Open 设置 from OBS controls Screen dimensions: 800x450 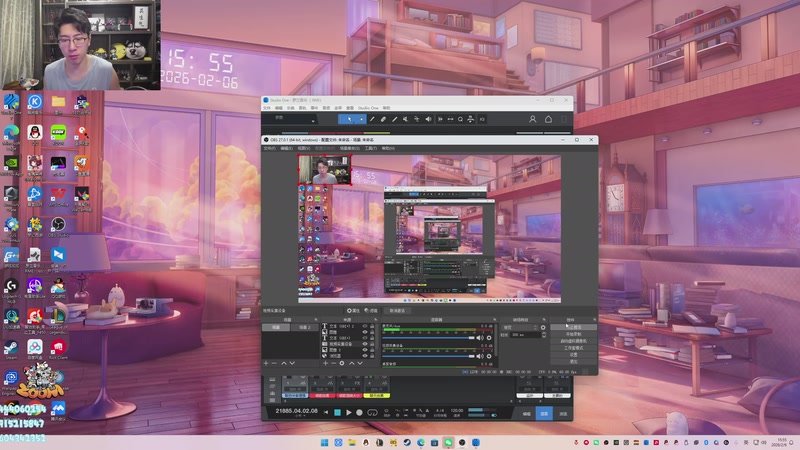(573, 355)
